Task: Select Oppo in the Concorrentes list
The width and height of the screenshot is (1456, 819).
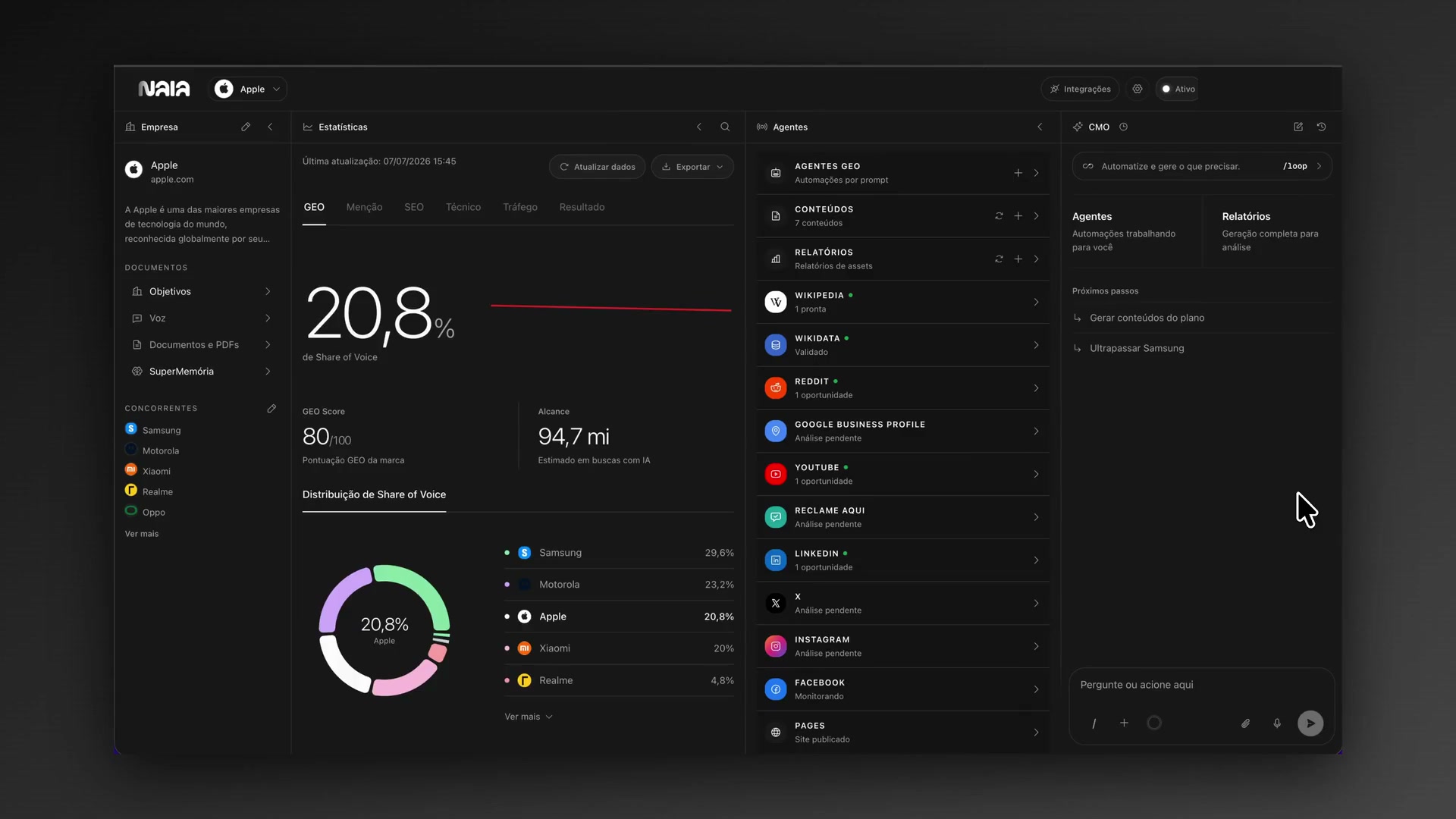Action: click(x=146, y=512)
